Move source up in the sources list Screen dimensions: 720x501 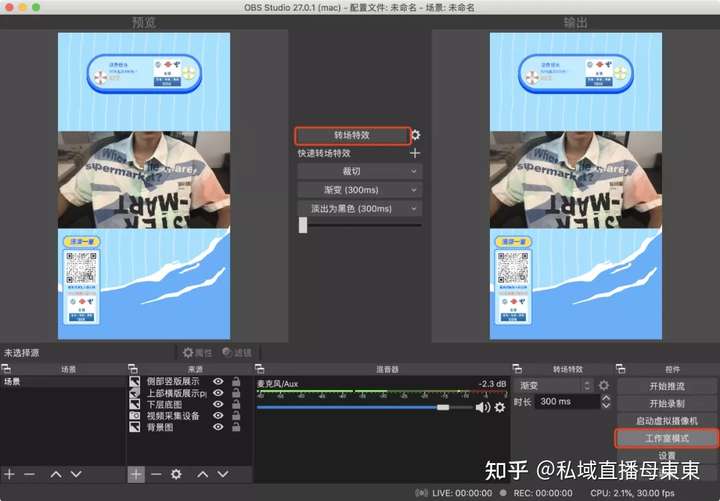[x=202, y=474]
